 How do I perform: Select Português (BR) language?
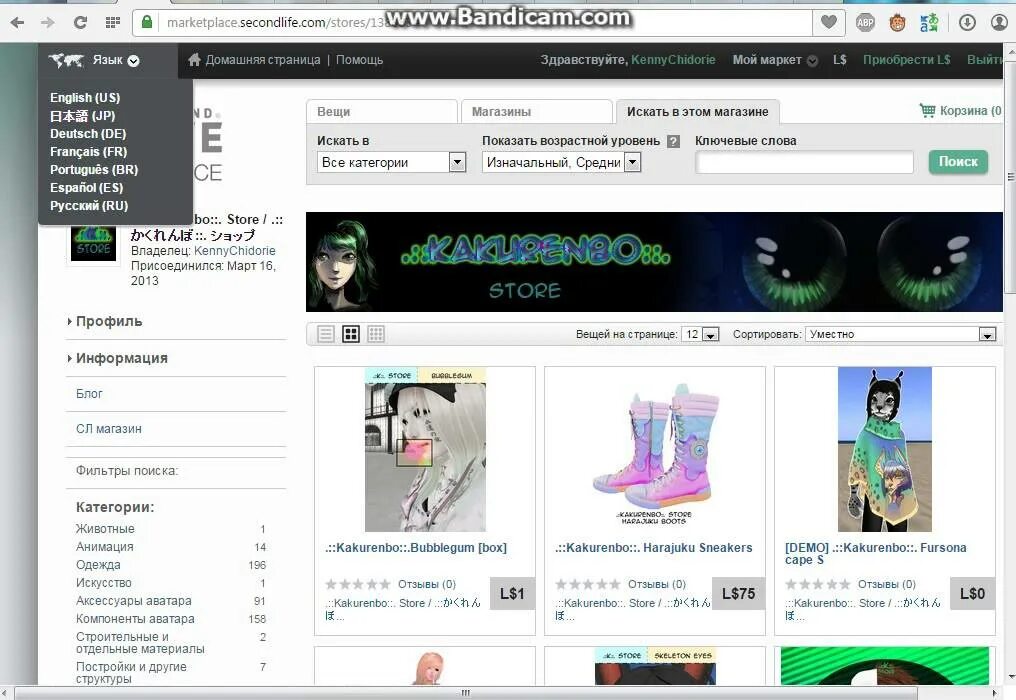94,170
